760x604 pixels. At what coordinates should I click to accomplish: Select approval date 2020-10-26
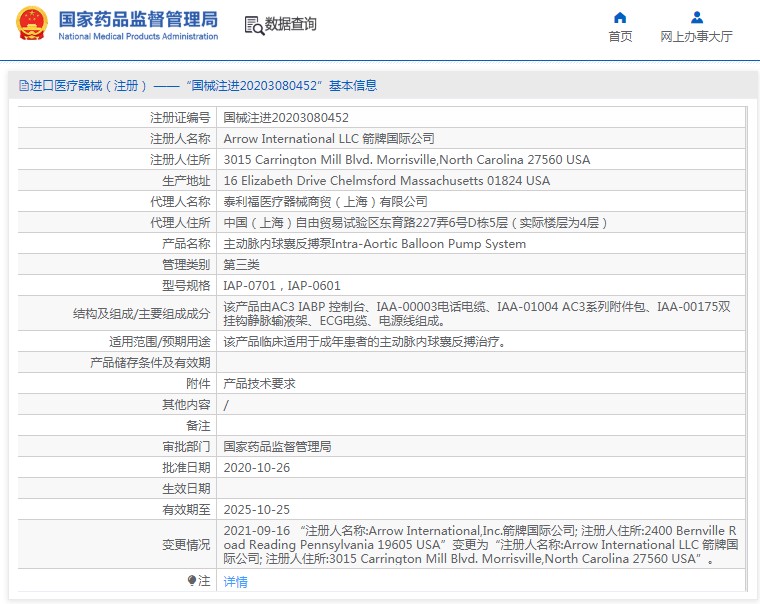tap(257, 468)
